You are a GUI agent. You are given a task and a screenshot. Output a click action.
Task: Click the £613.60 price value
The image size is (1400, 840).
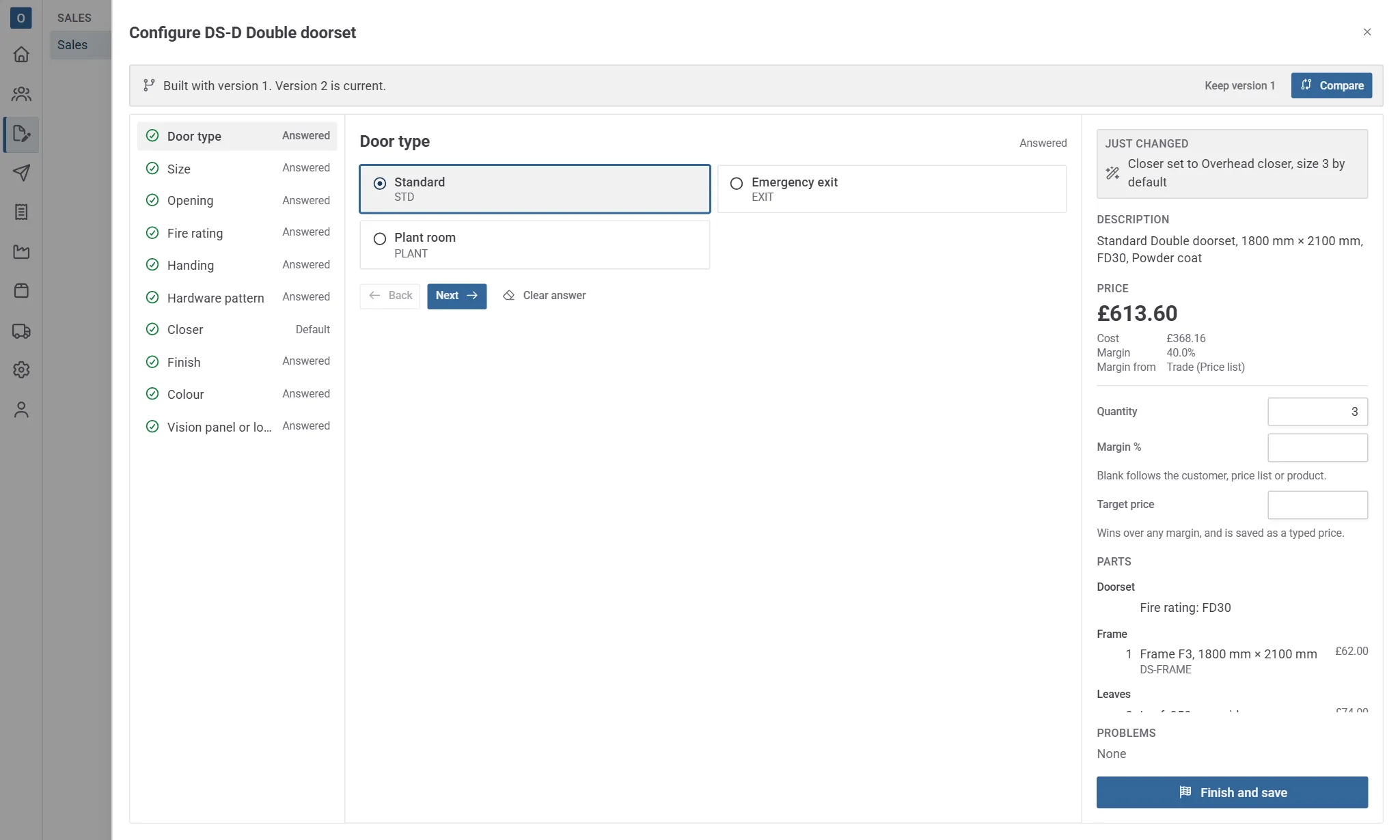1137,313
